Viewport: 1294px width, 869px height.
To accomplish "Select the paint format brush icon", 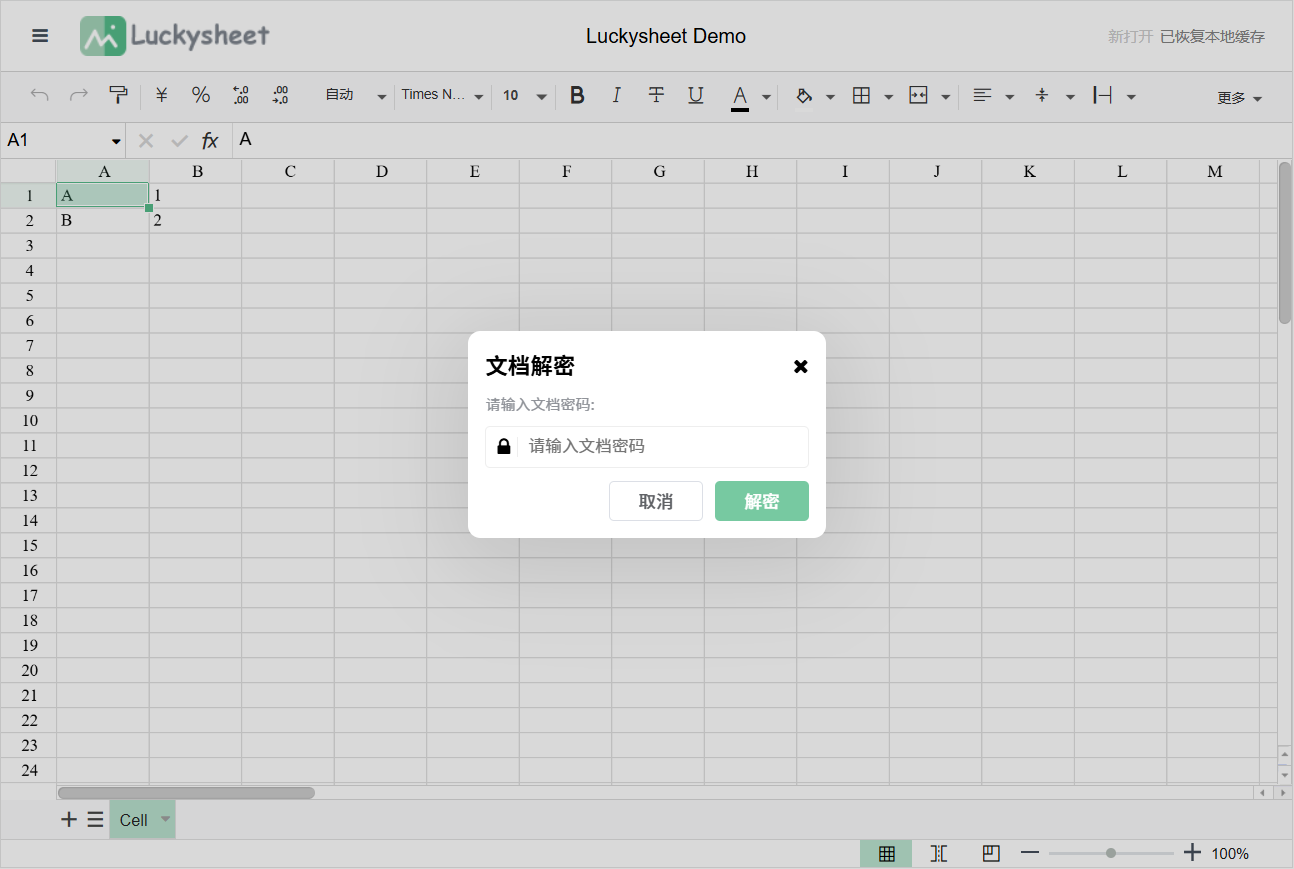I will [118, 95].
